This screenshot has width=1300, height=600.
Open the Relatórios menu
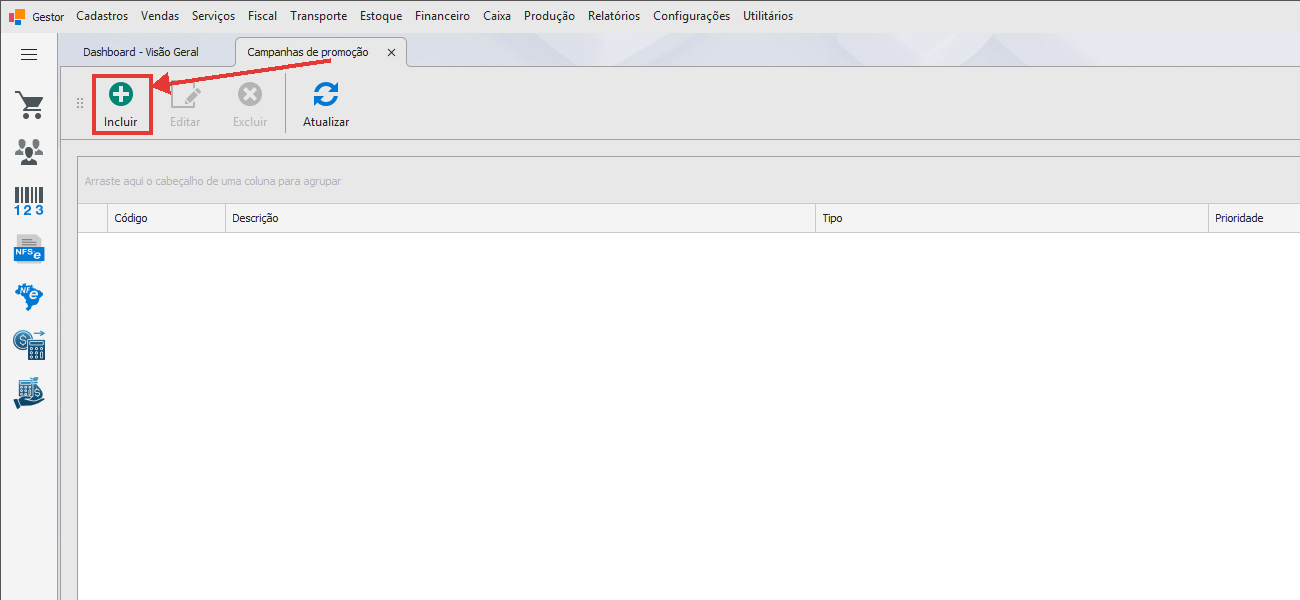pos(614,16)
